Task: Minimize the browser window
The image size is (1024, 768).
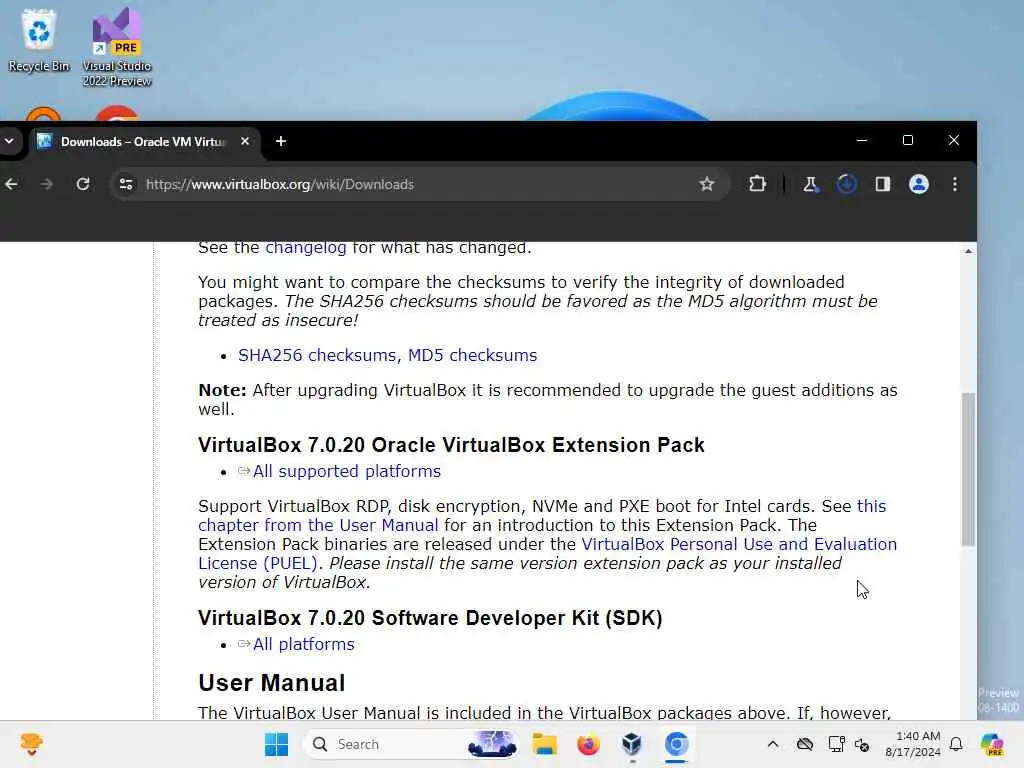Action: click(861, 140)
